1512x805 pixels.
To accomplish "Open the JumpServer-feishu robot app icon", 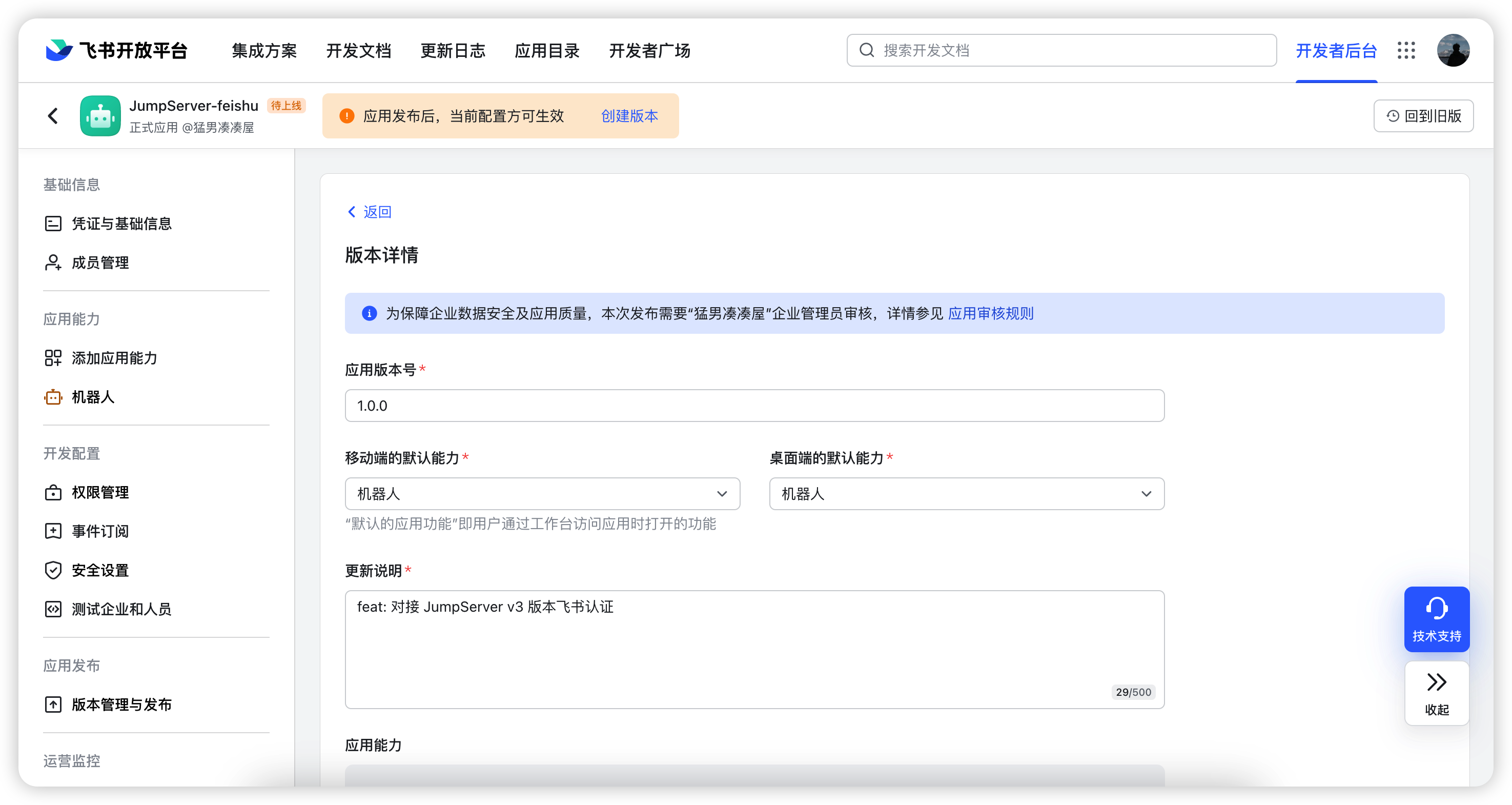I will pos(100,116).
